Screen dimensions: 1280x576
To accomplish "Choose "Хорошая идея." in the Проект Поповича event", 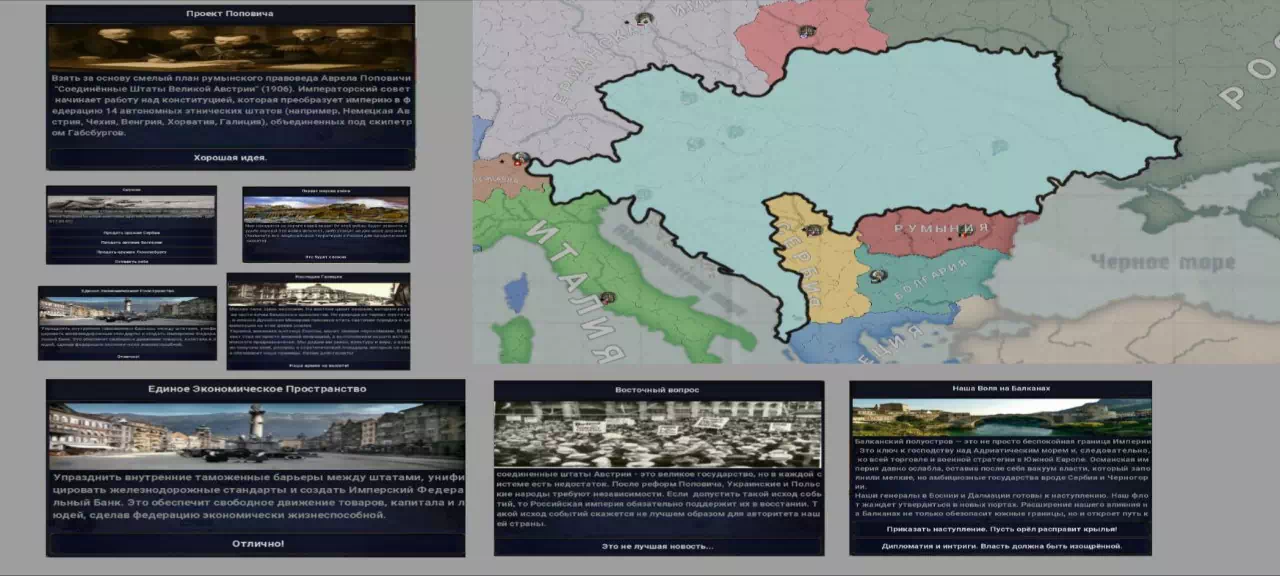I will coord(230,158).
